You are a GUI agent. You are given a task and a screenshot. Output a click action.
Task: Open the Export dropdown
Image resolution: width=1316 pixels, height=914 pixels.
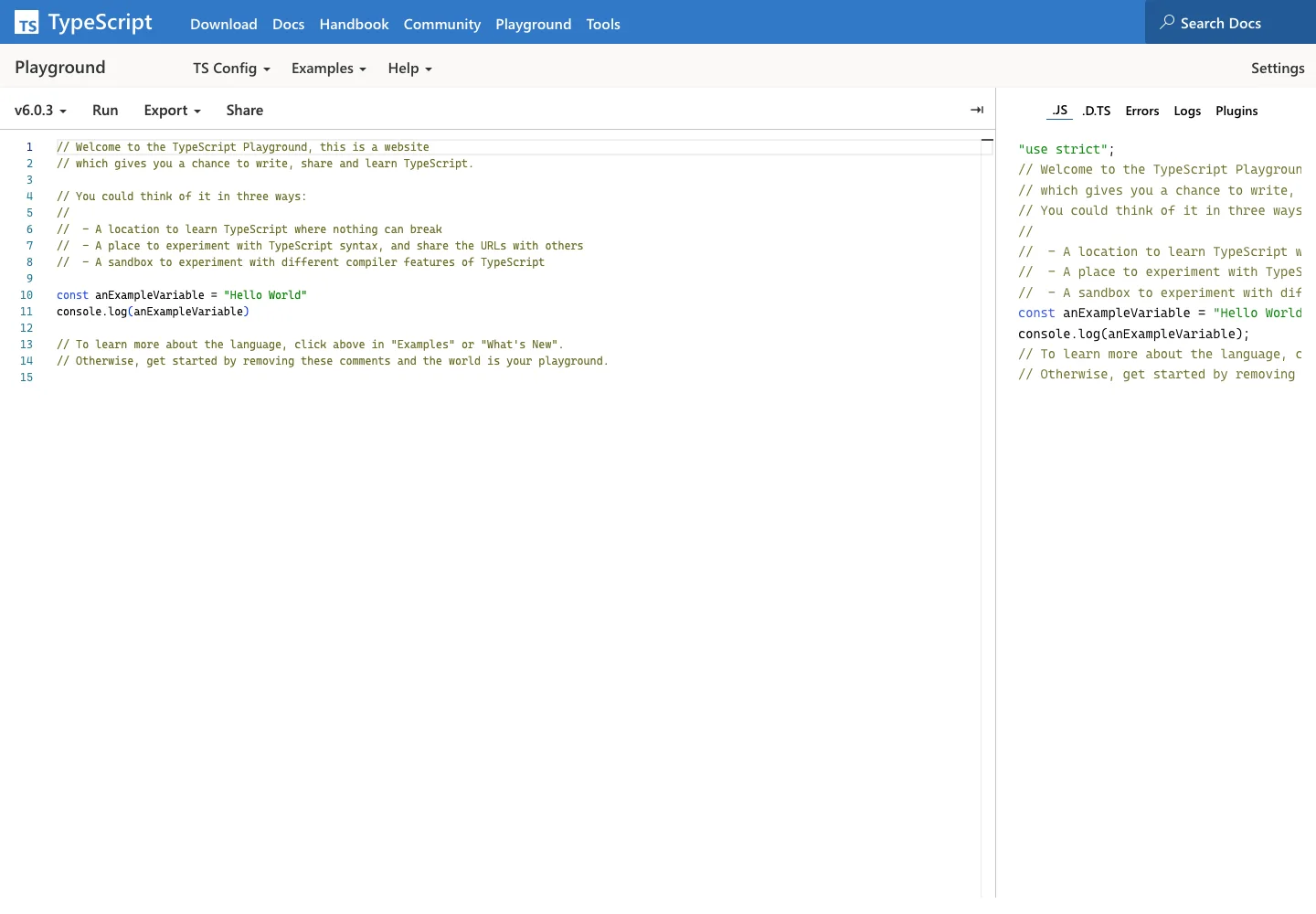click(x=172, y=110)
